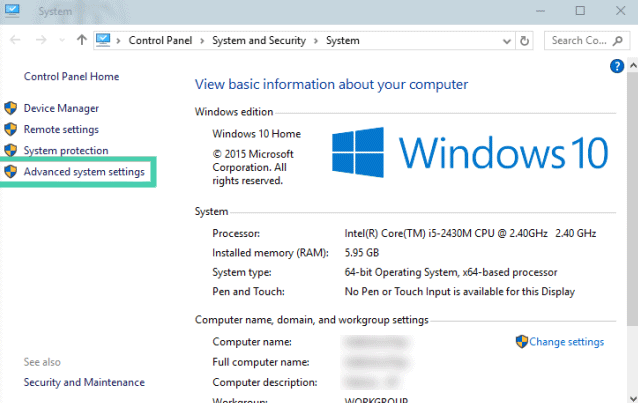Select the 5.95 GB installed memory value
This screenshot has width=638, height=403.
click(x=362, y=253)
